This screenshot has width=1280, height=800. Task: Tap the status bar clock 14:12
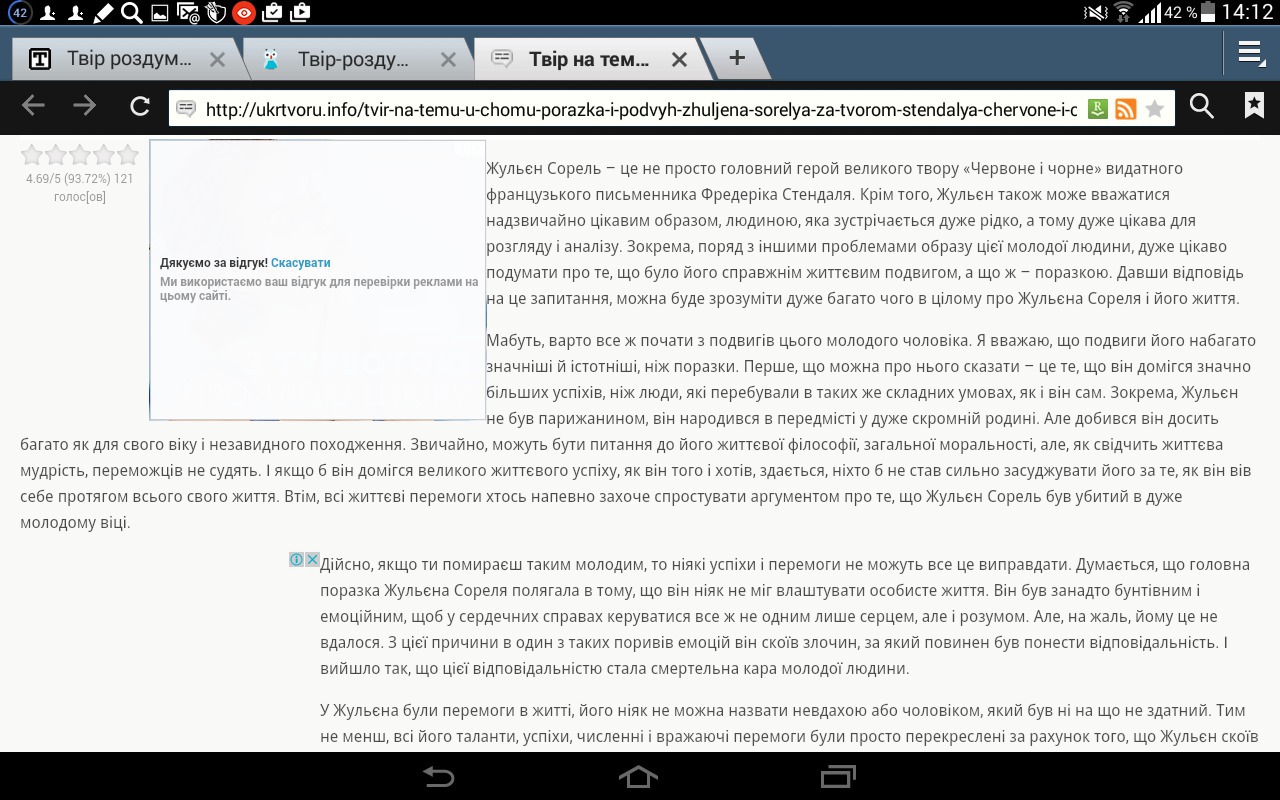click(1246, 13)
